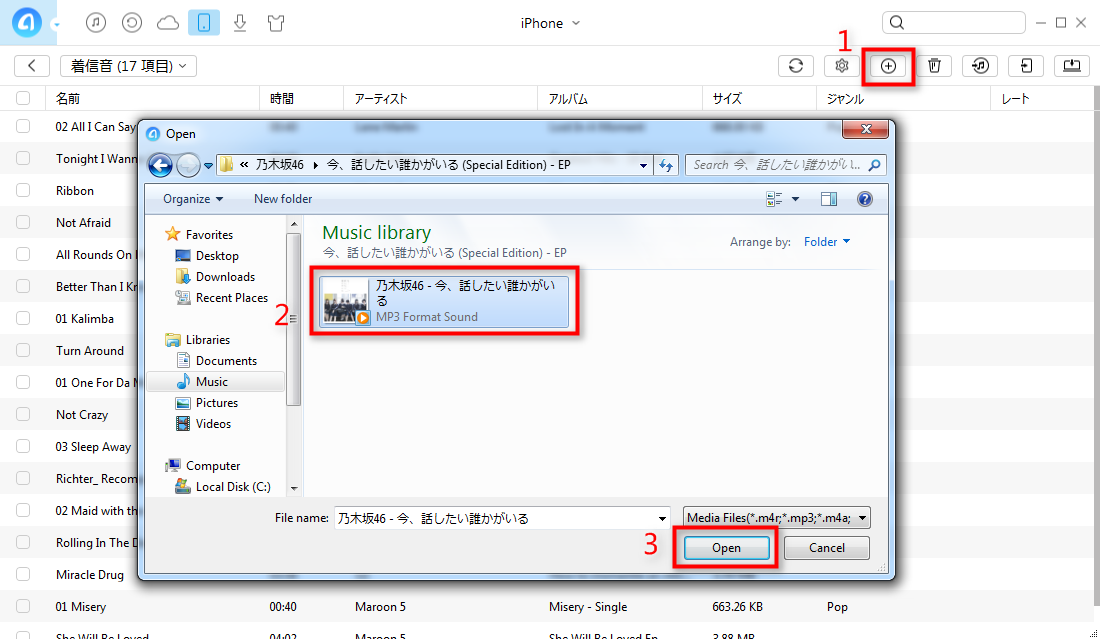
Task: Open the music library icon in top toolbar
Action: (96, 22)
